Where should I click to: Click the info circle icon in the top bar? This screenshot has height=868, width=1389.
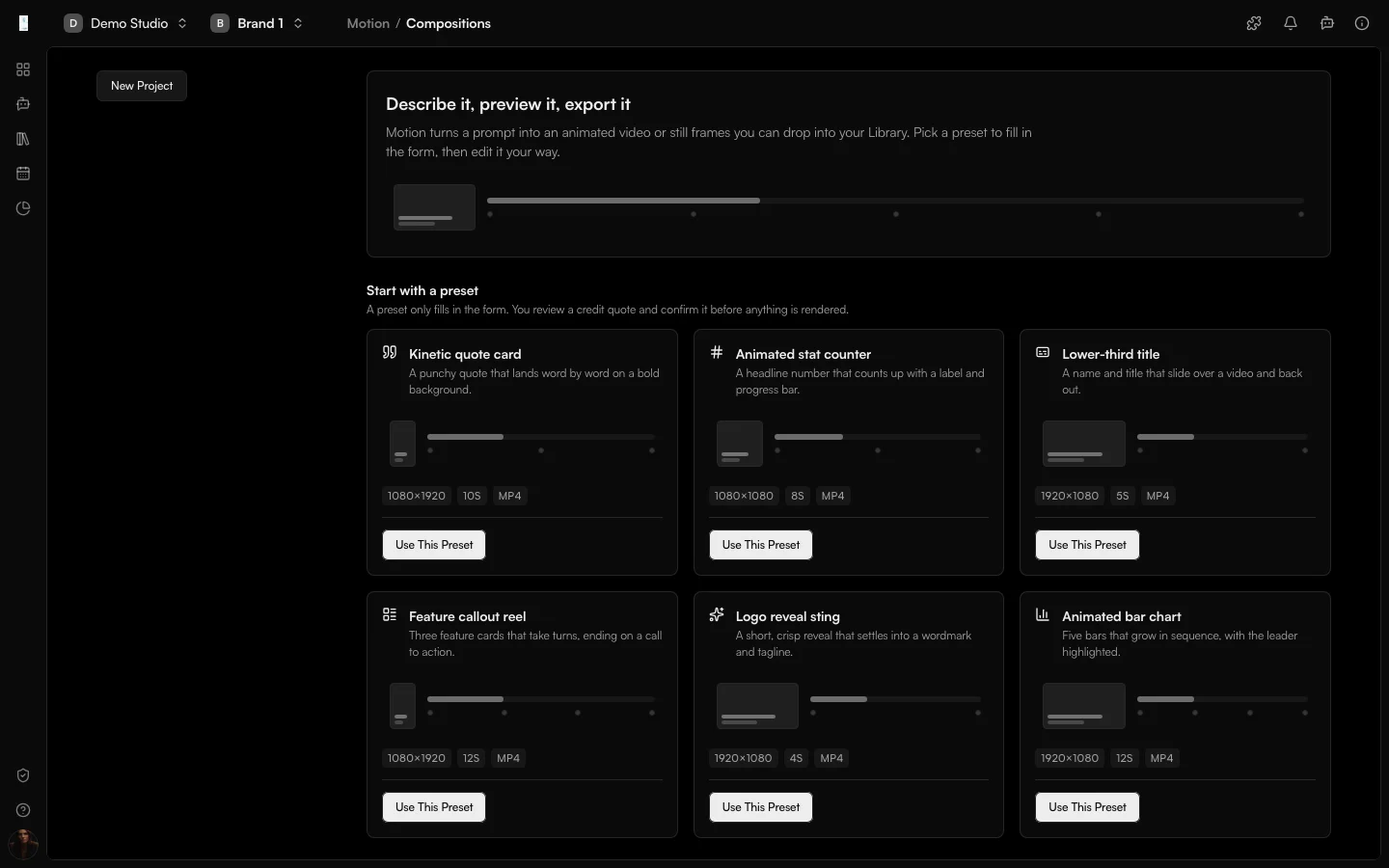tap(1362, 23)
